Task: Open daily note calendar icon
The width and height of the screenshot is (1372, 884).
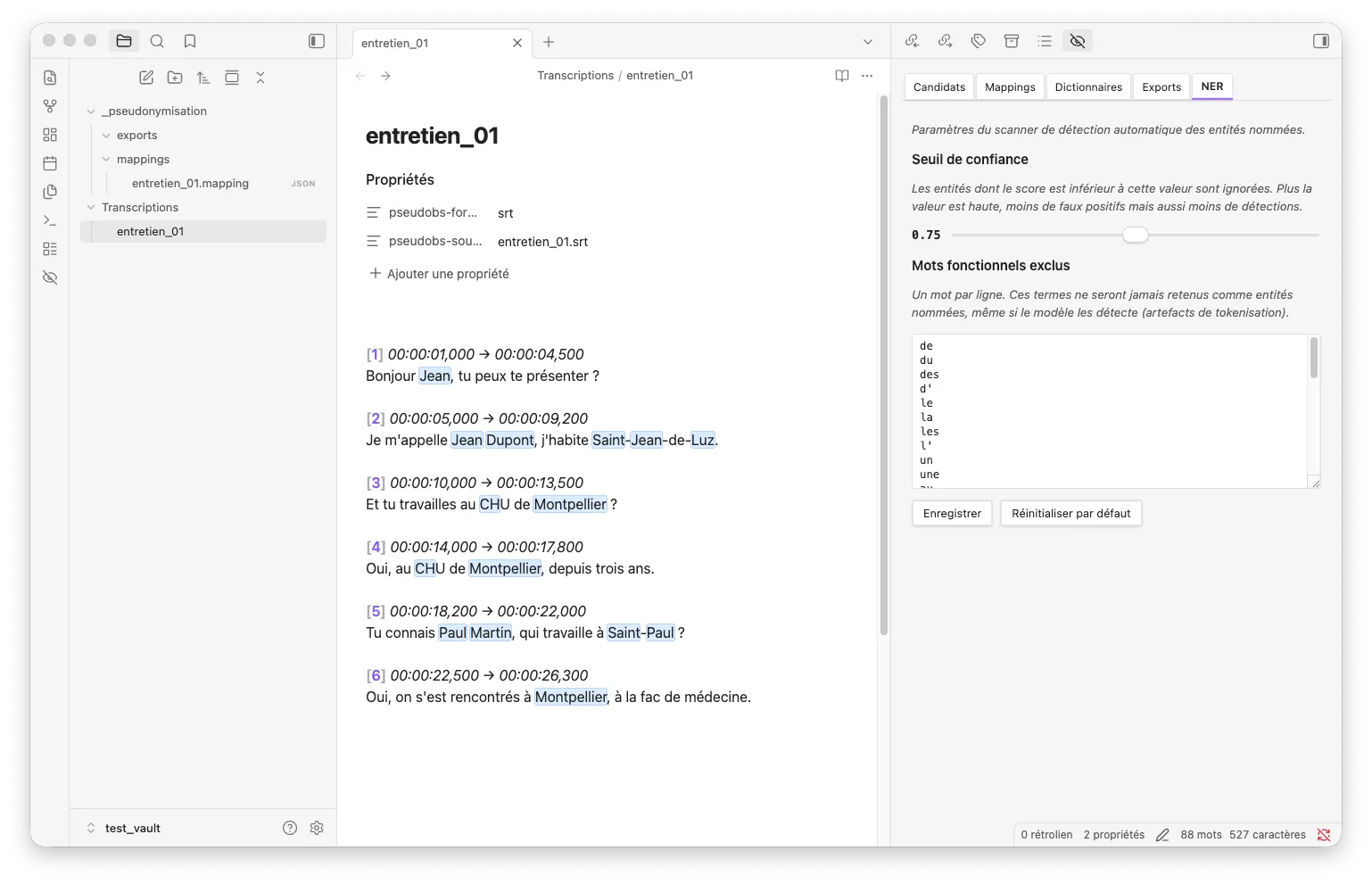Action: pos(50,163)
